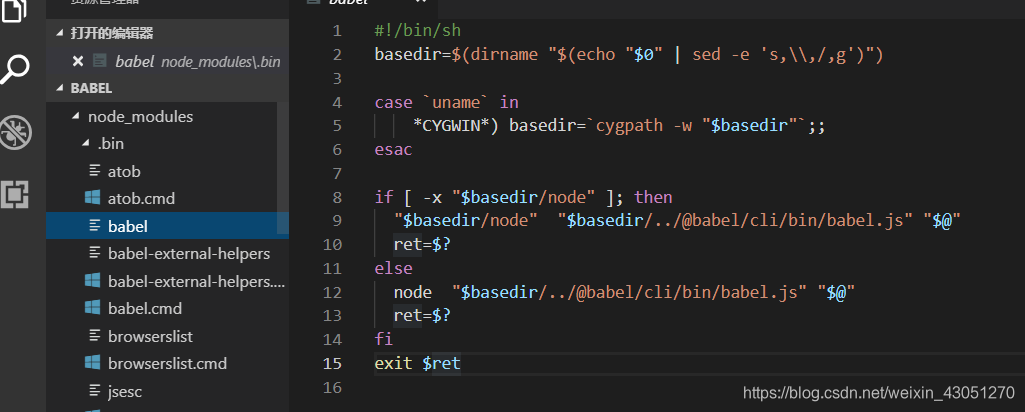Click the 'case `uname` in' line

pos(446,102)
